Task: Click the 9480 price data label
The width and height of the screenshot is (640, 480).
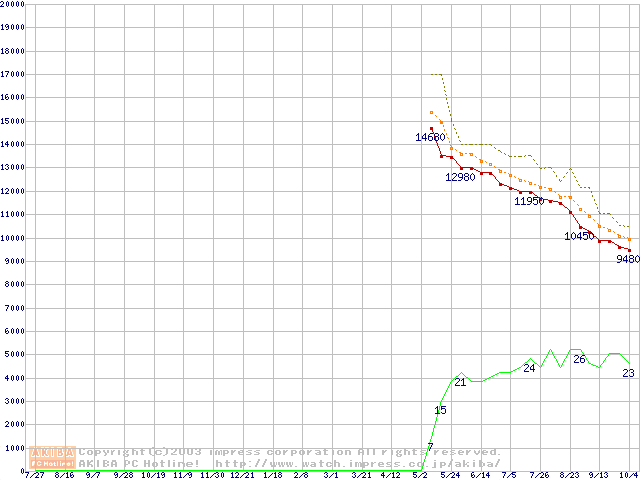Action: click(628, 259)
